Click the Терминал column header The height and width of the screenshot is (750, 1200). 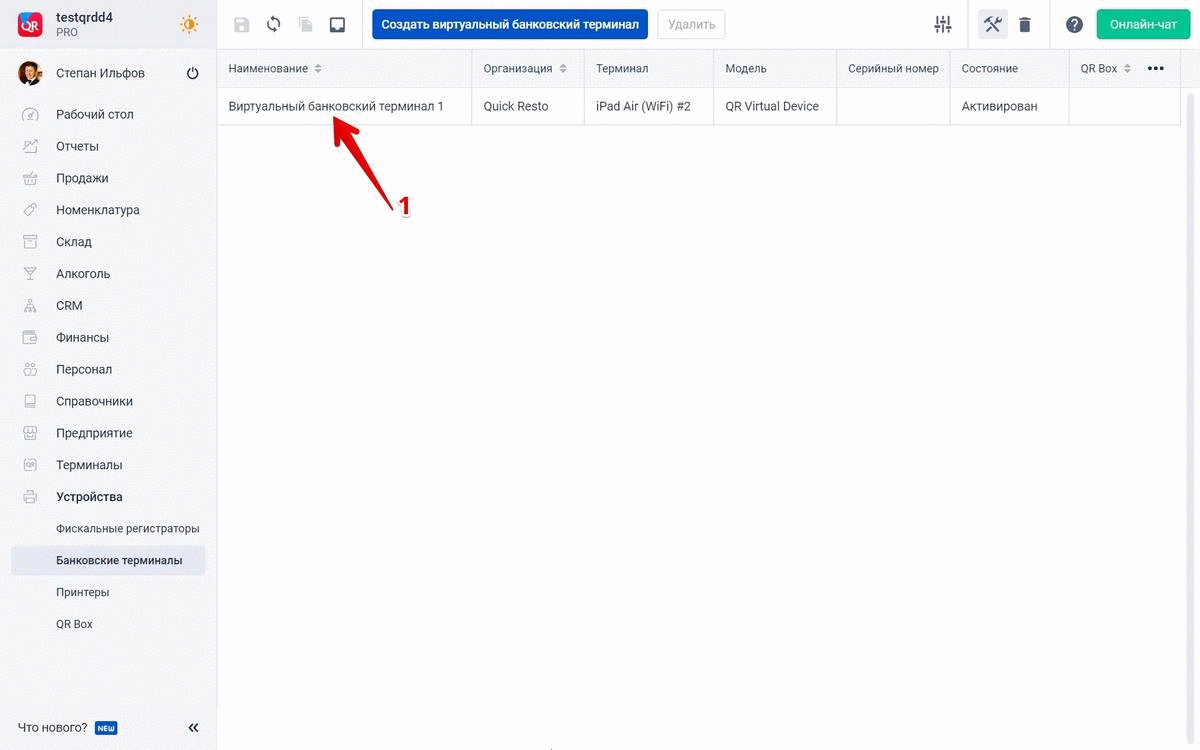[622, 69]
